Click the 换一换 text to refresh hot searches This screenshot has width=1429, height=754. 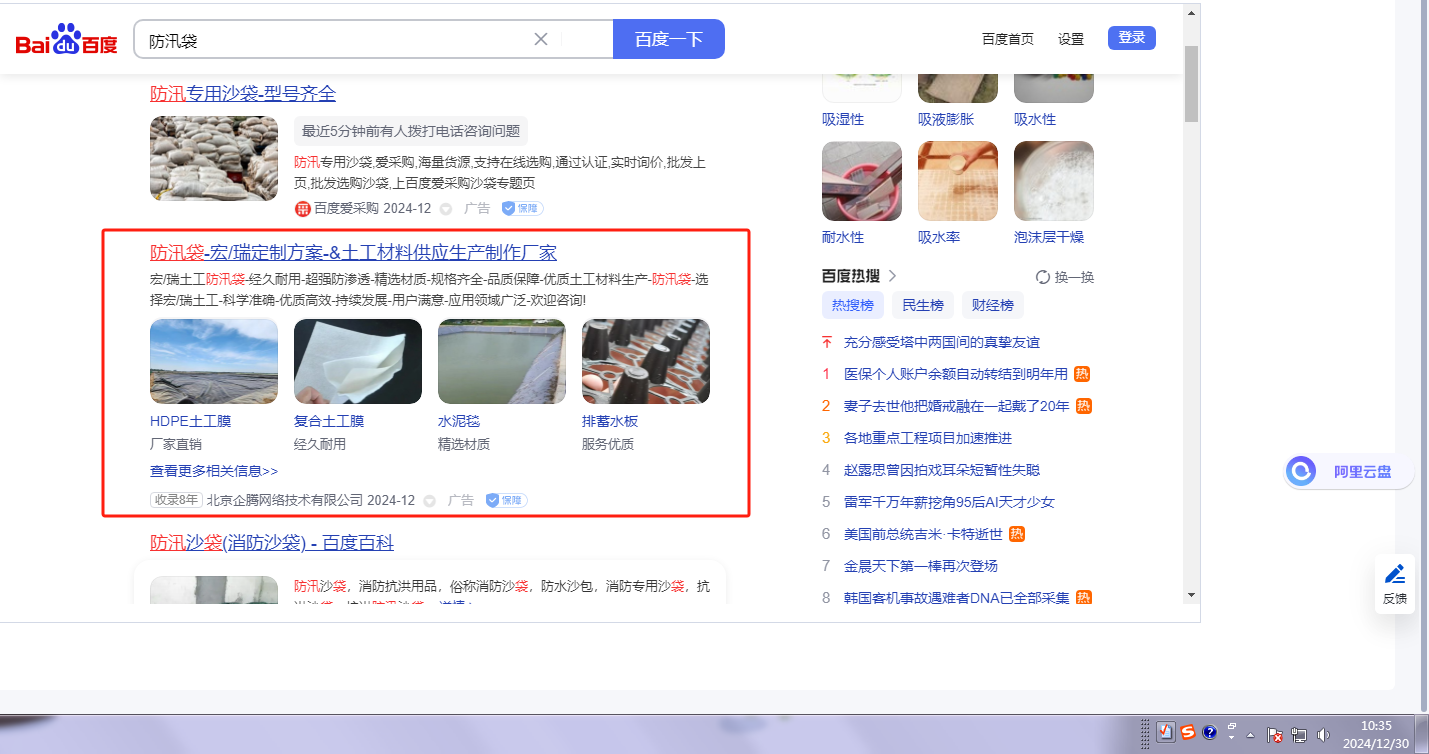click(x=1075, y=277)
